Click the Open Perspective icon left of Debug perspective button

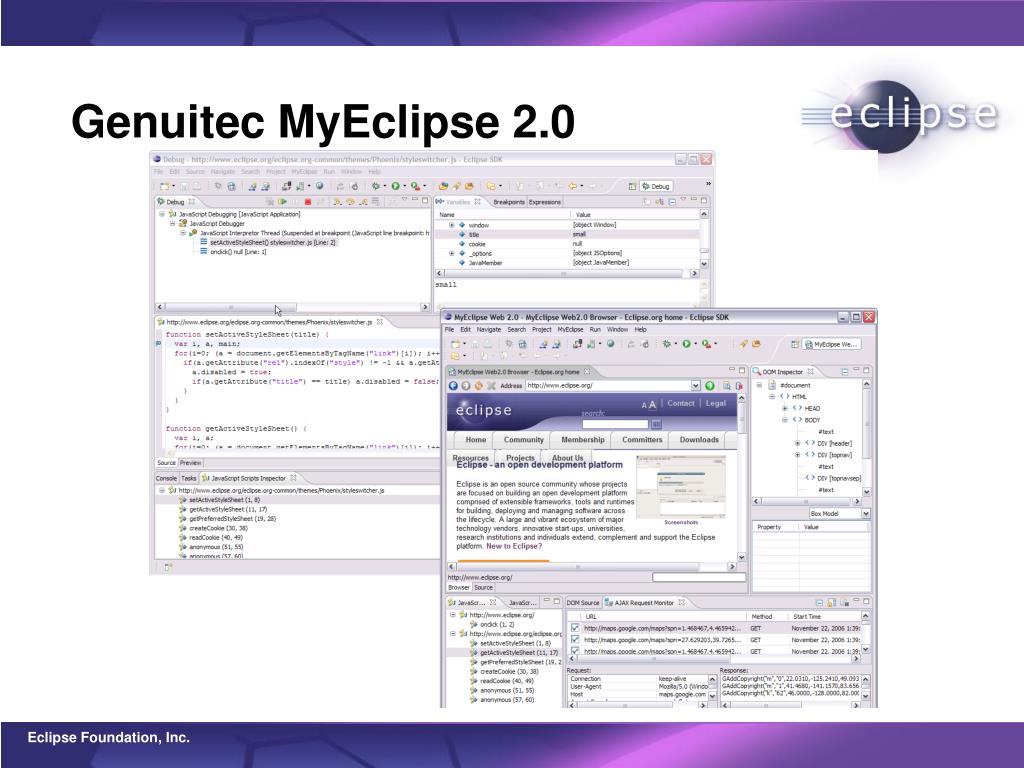click(x=632, y=186)
